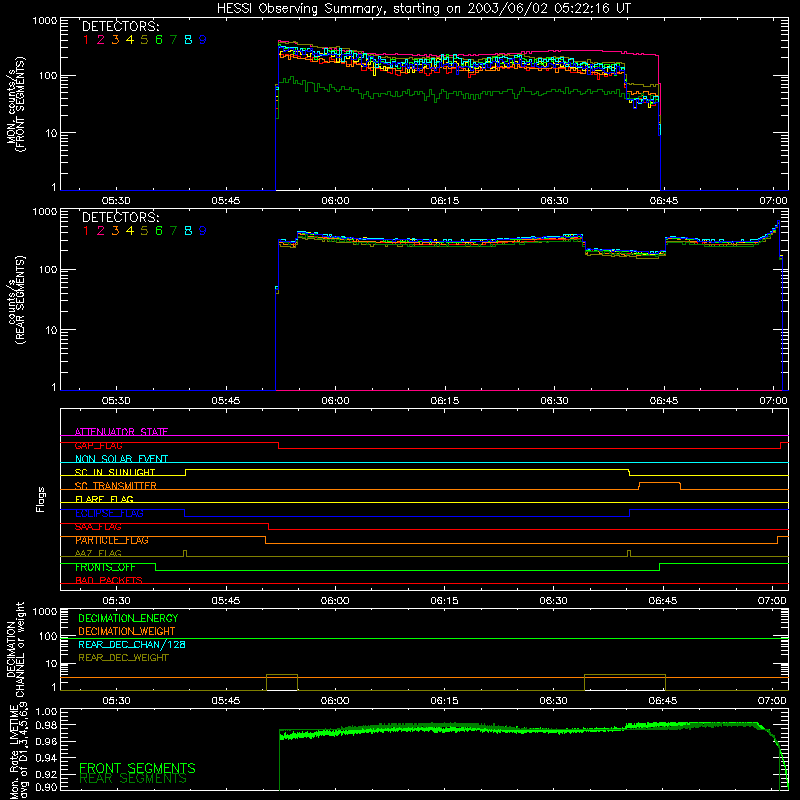This screenshot has height=800, width=800.
Task: Click the PARTICLE_FLAG label
Action: pos(112,540)
